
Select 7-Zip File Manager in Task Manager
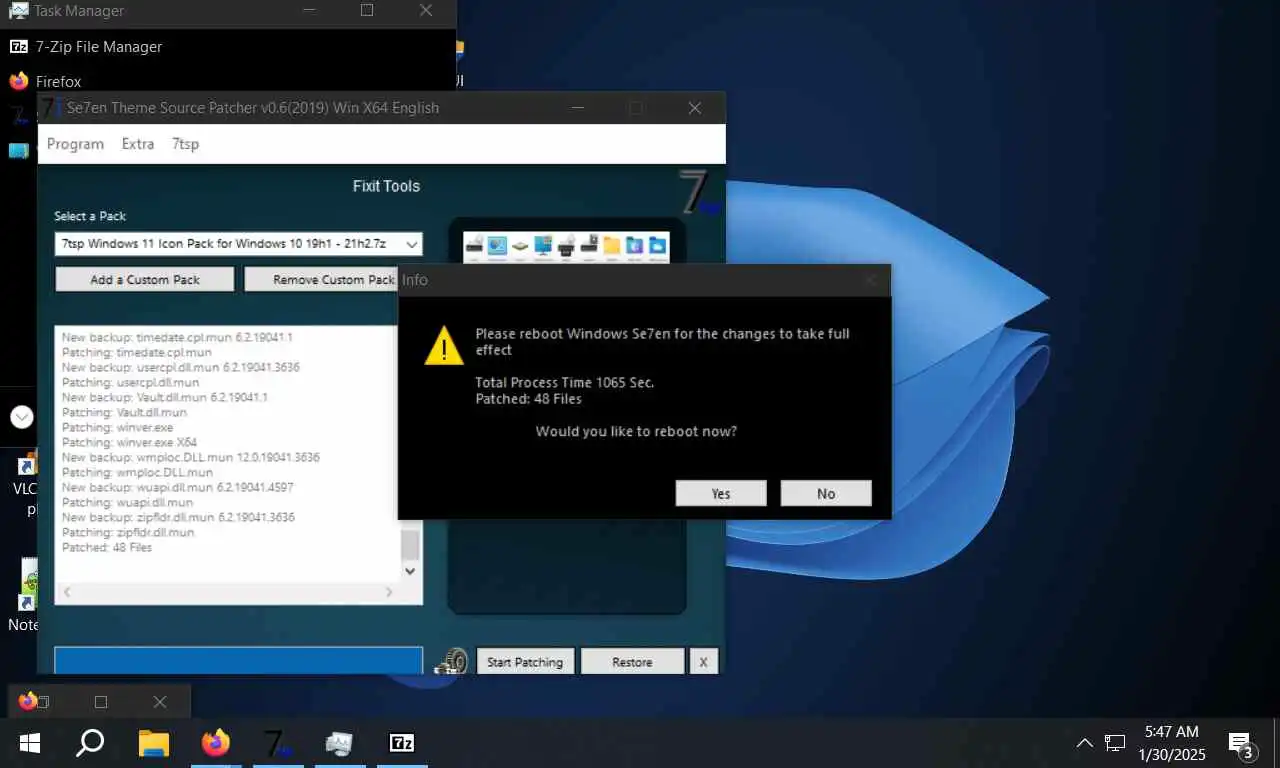point(99,46)
